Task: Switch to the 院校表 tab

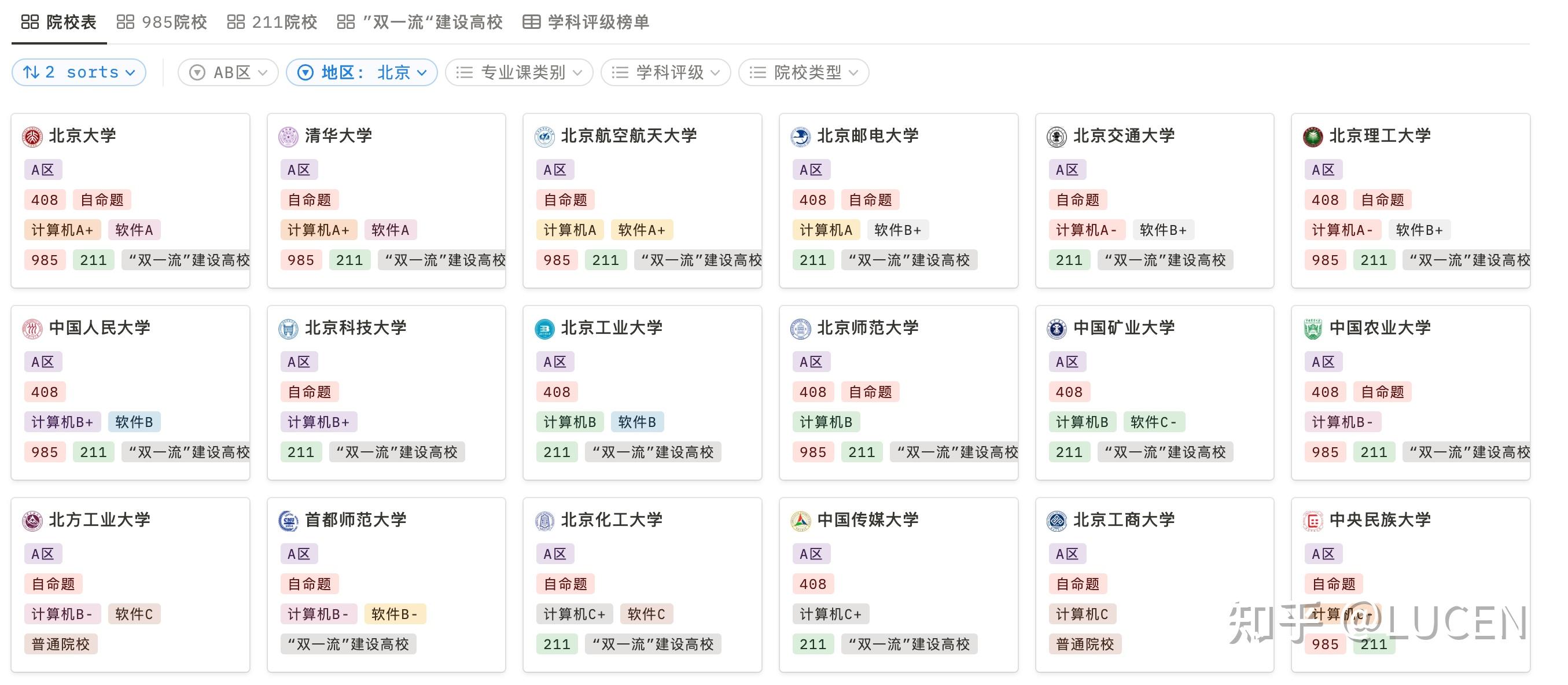Action: [x=59, y=23]
